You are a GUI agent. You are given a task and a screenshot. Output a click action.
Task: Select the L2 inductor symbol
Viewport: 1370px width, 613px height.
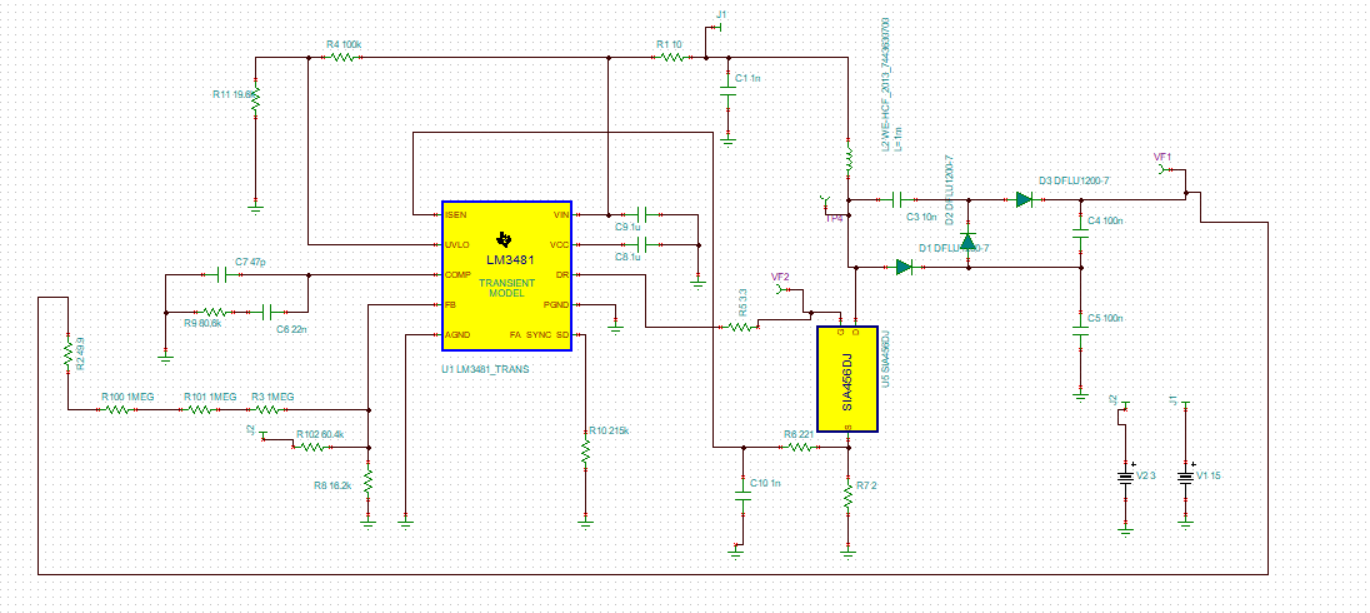point(848,161)
